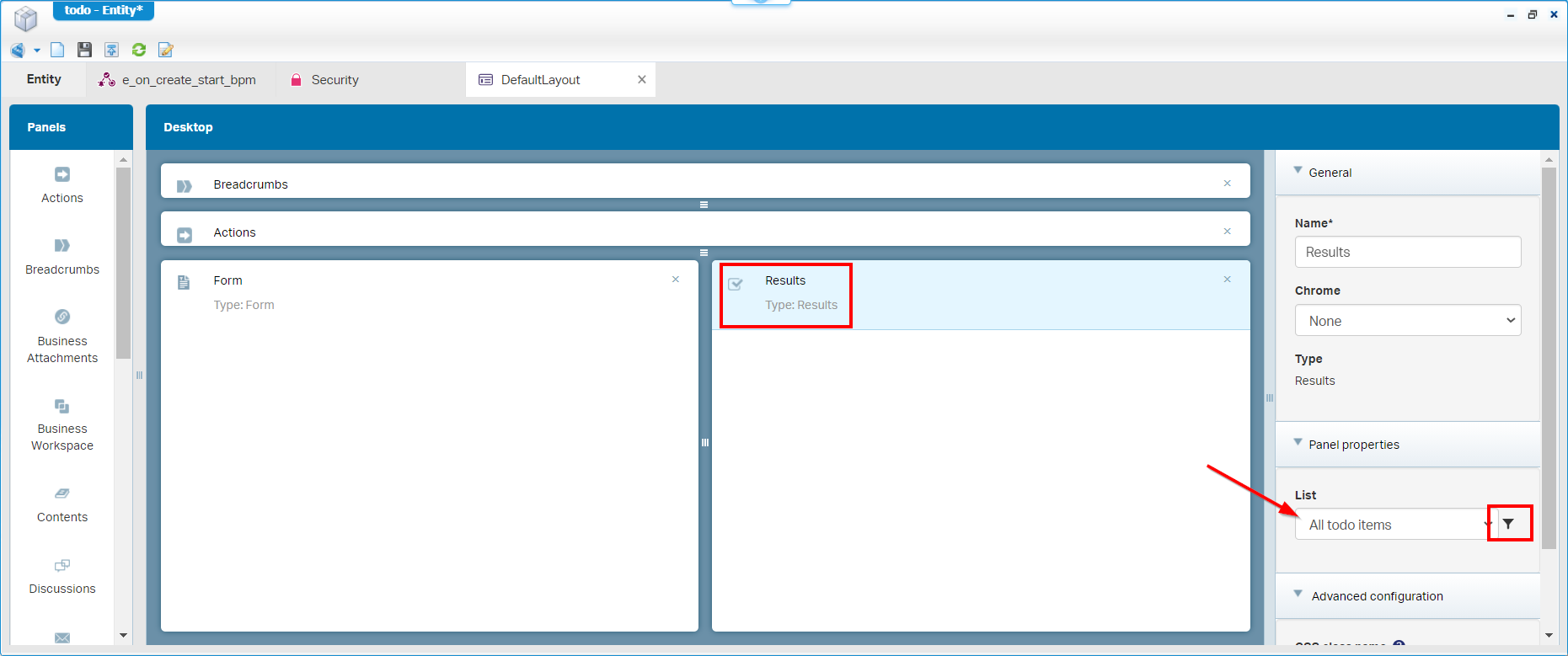The width and height of the screenshot is (1568, 656).
Task: Remove the Breadcrumbs panel from layout
Action: (x=1227, y=184)
